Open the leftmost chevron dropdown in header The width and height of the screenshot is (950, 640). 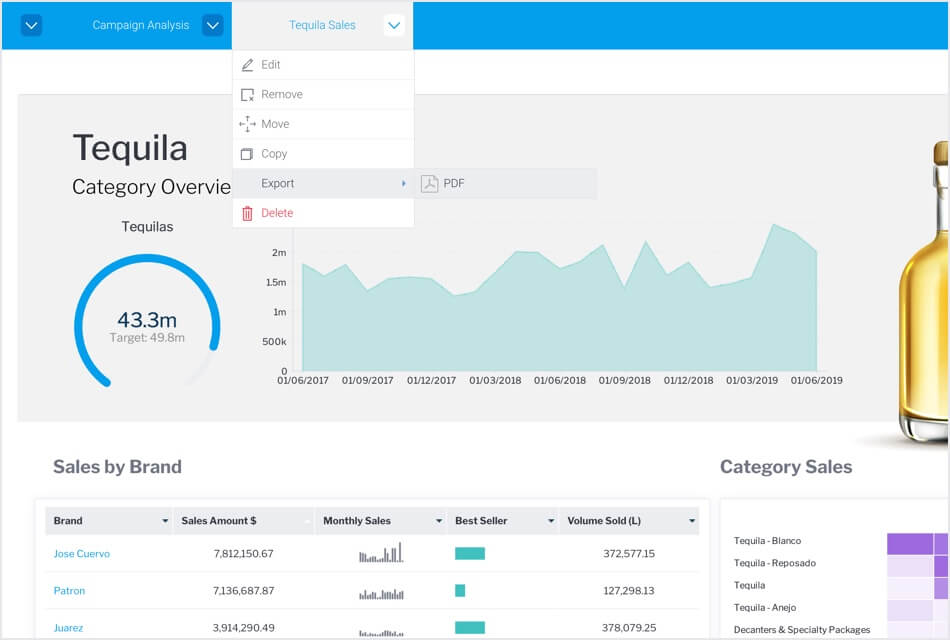click(x=31, y=26)
